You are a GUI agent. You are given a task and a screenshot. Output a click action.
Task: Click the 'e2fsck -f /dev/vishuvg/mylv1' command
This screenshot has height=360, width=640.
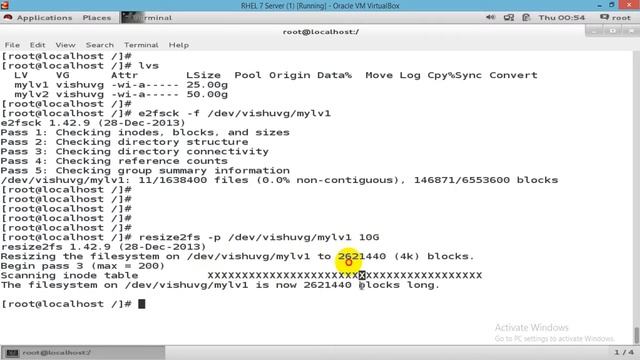pos(234,113)
